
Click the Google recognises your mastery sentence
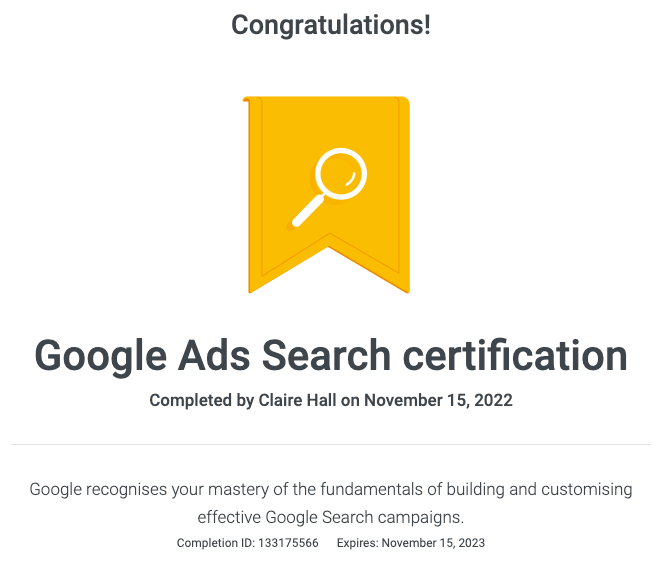click(331, 490)
